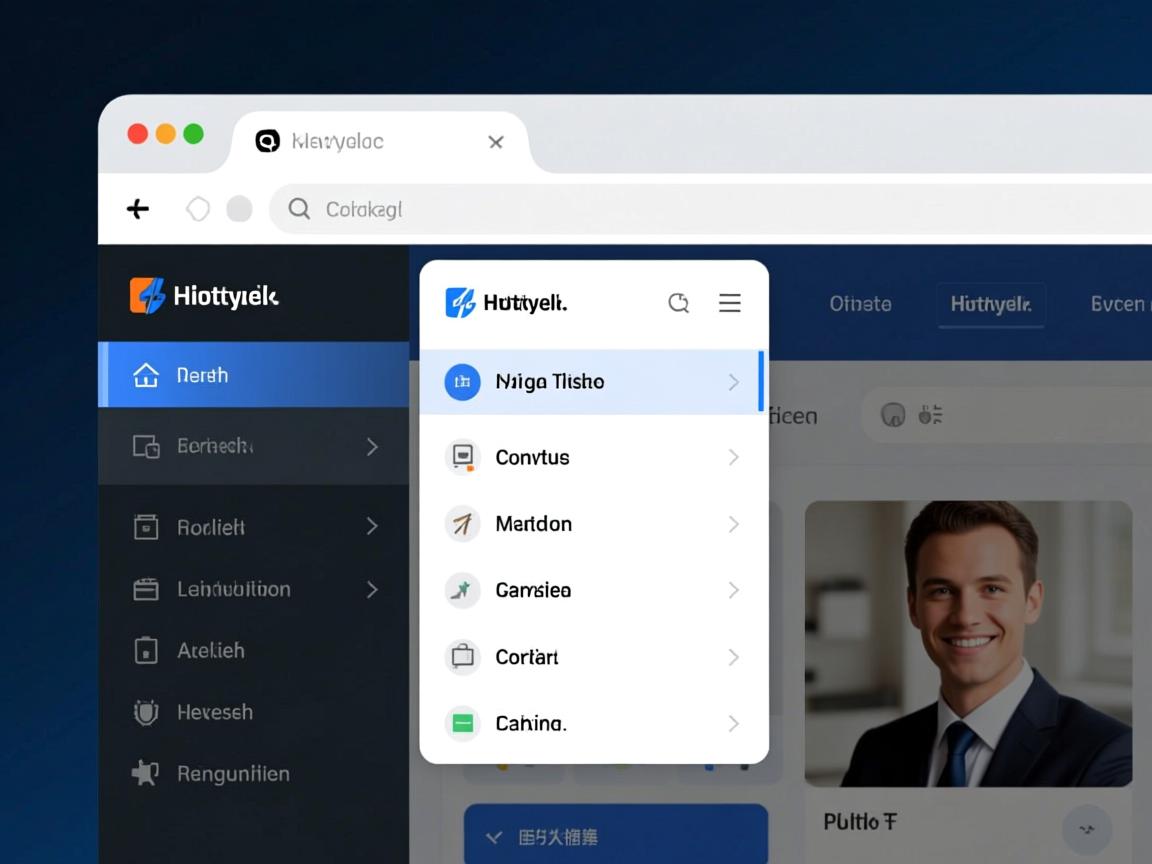This screenshot has width=1152, height=864.
Task: Click the Cortart briefcase icon
Action: coord(462,657)
